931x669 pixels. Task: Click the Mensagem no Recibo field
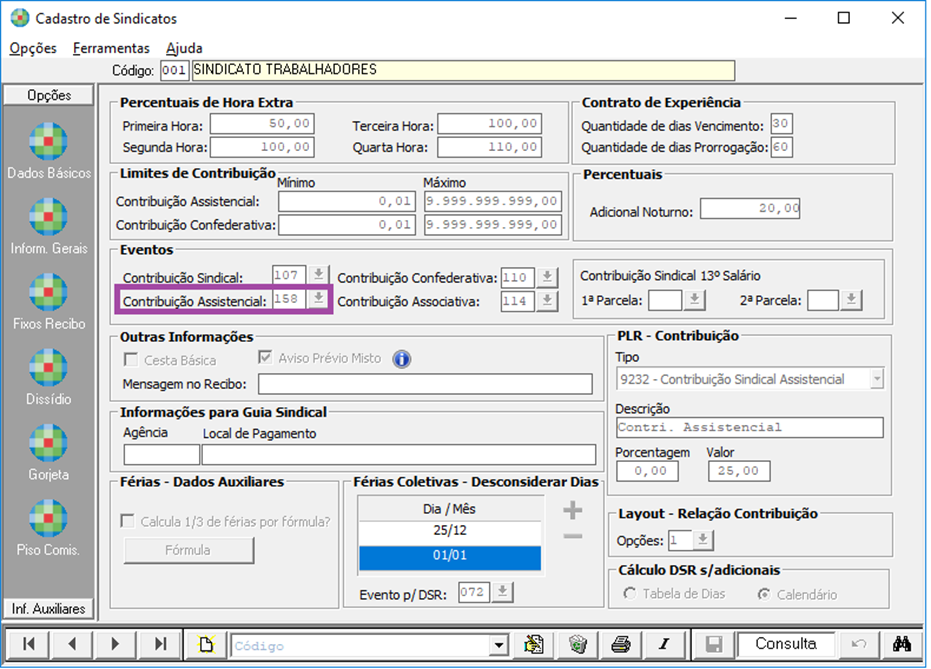[425, 384]
